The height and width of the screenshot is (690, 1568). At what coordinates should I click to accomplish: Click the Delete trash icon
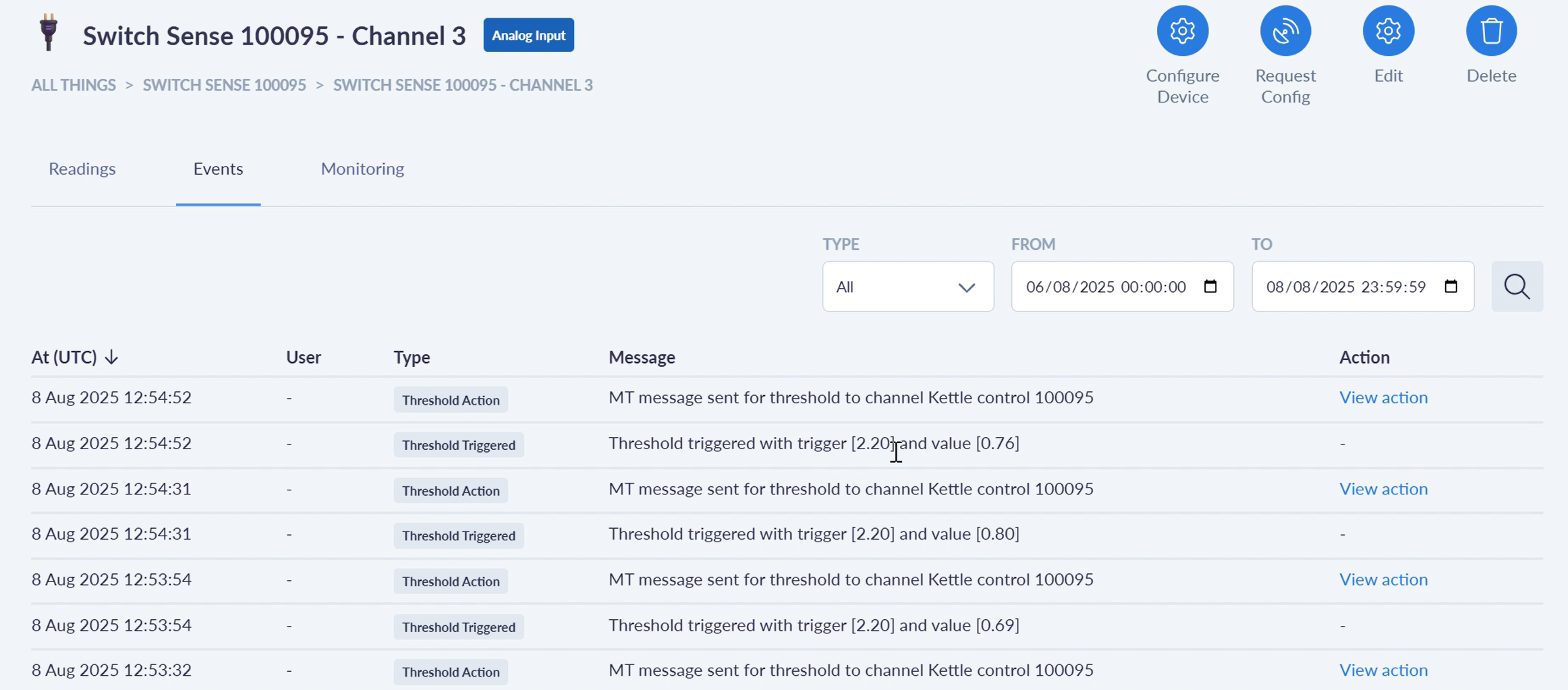1491,31
